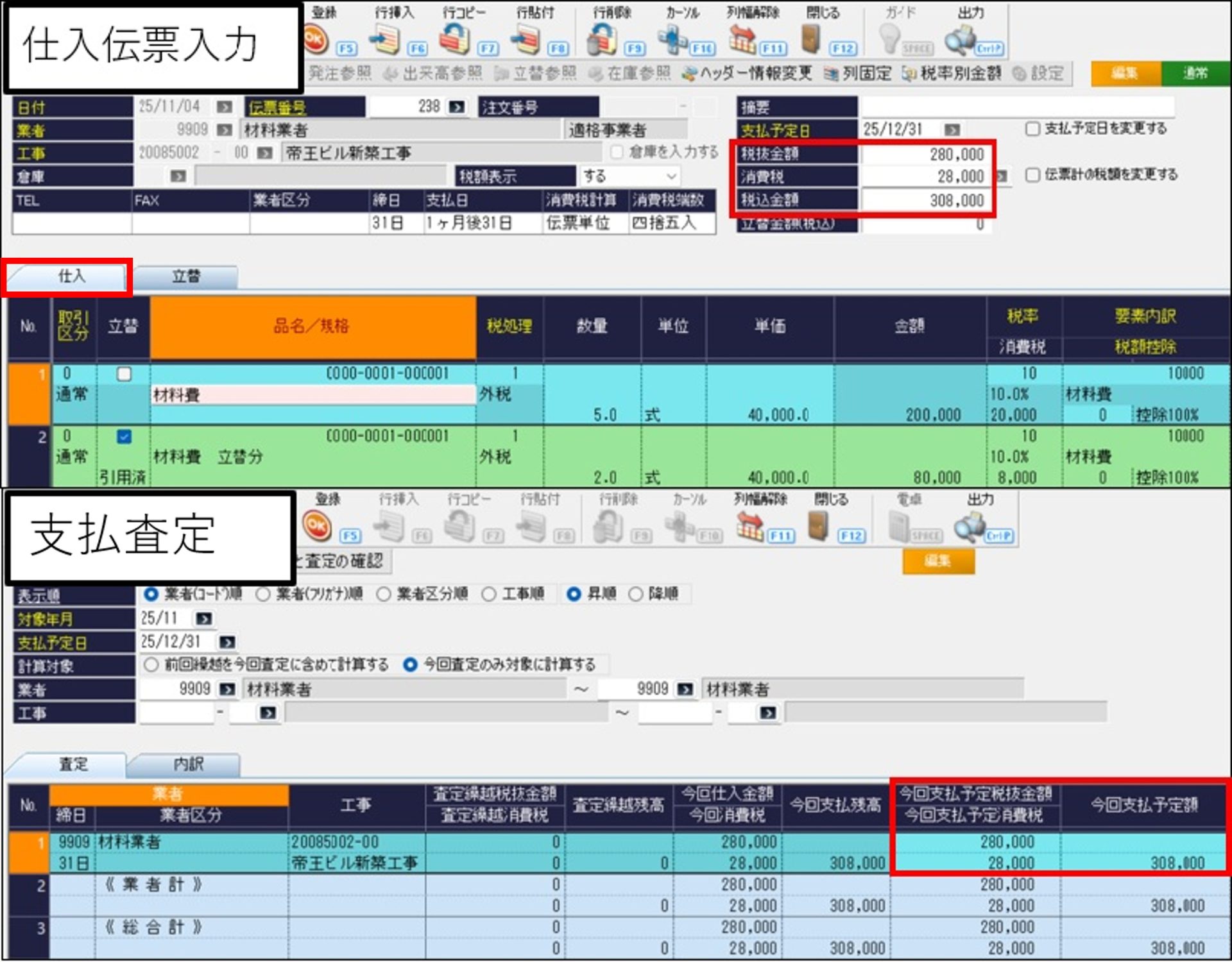This screenshot has height=962, width=1232.
Task: Click the 行挿入 F6 icon in top toolbar
Action: pos(386,40)
